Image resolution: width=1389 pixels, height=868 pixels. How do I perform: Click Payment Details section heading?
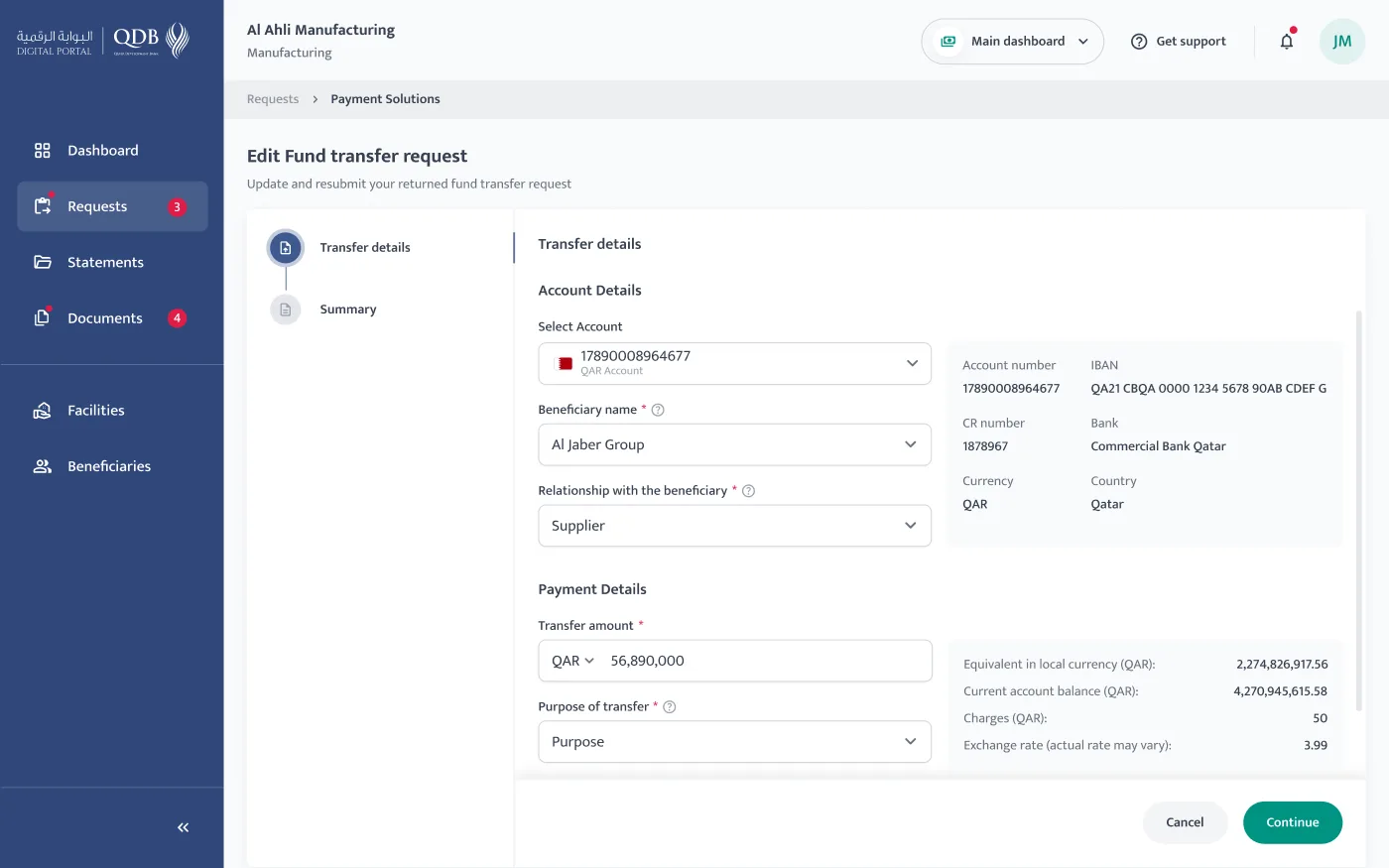pos(592,589)
